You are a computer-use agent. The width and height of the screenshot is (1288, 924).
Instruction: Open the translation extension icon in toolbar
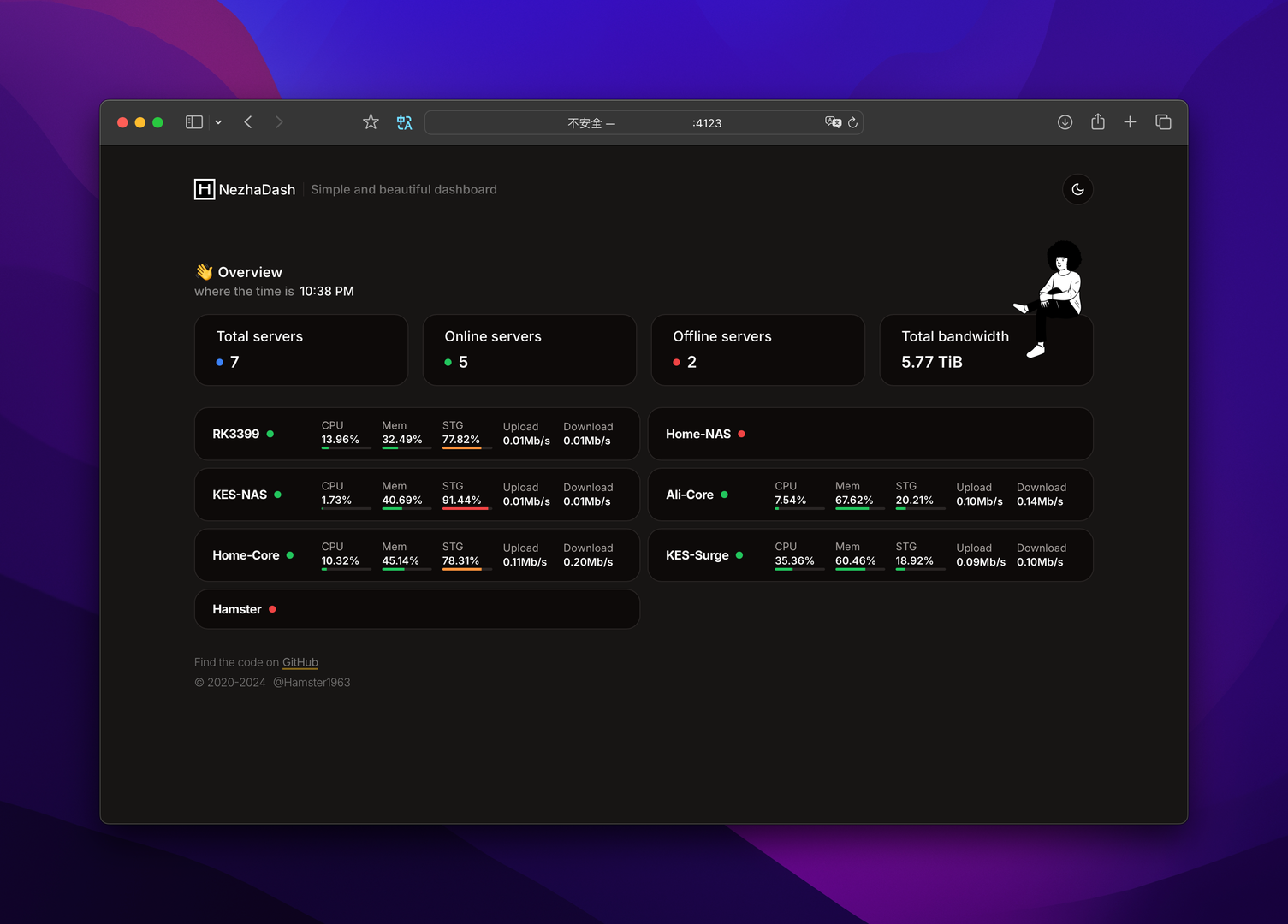[405, 122]
